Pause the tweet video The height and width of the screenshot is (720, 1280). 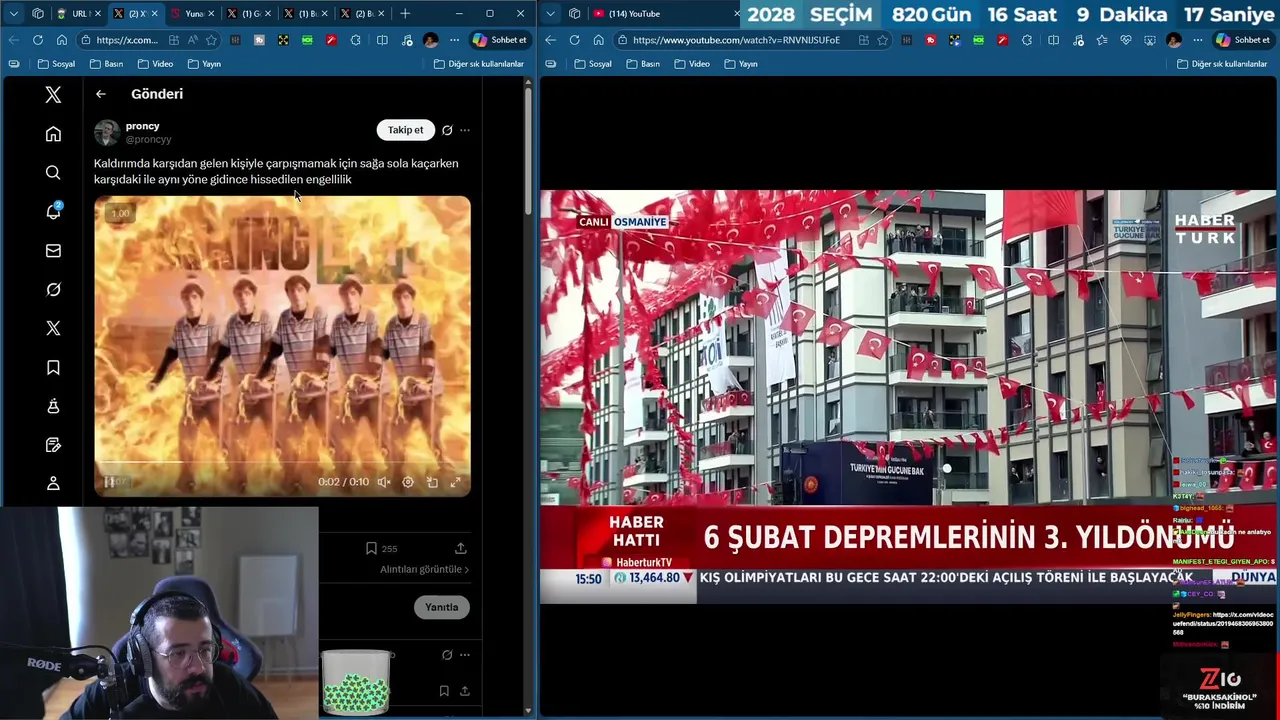point(109,482)
